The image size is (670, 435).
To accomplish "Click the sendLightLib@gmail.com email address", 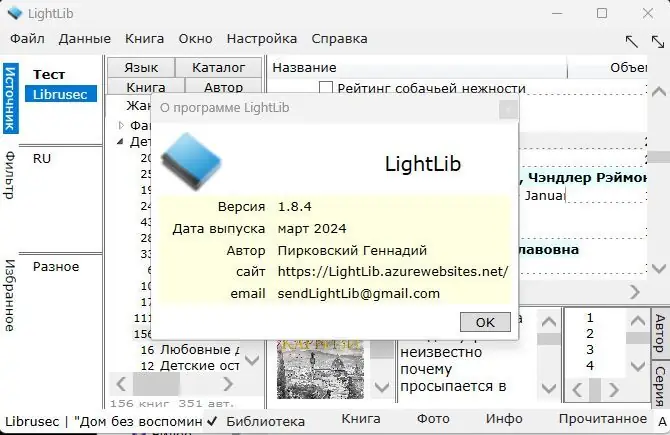I will 359,294.
